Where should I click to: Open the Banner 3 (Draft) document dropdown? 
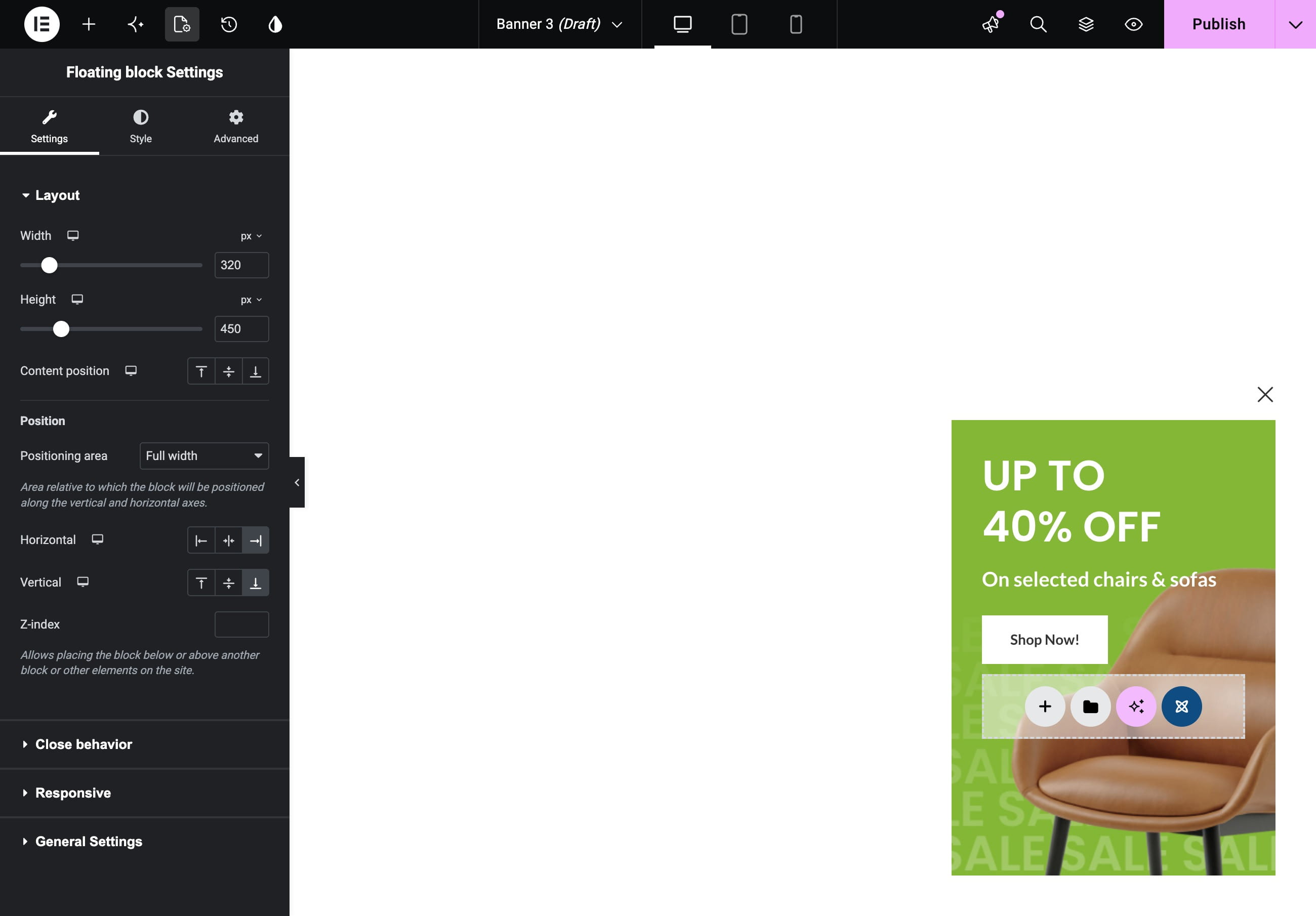(559, 24)
